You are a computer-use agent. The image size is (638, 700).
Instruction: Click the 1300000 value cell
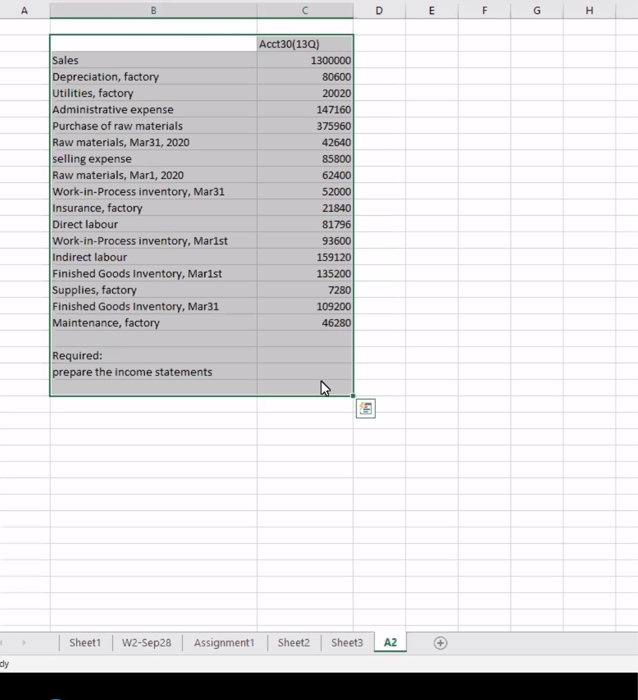pos(305,60)
